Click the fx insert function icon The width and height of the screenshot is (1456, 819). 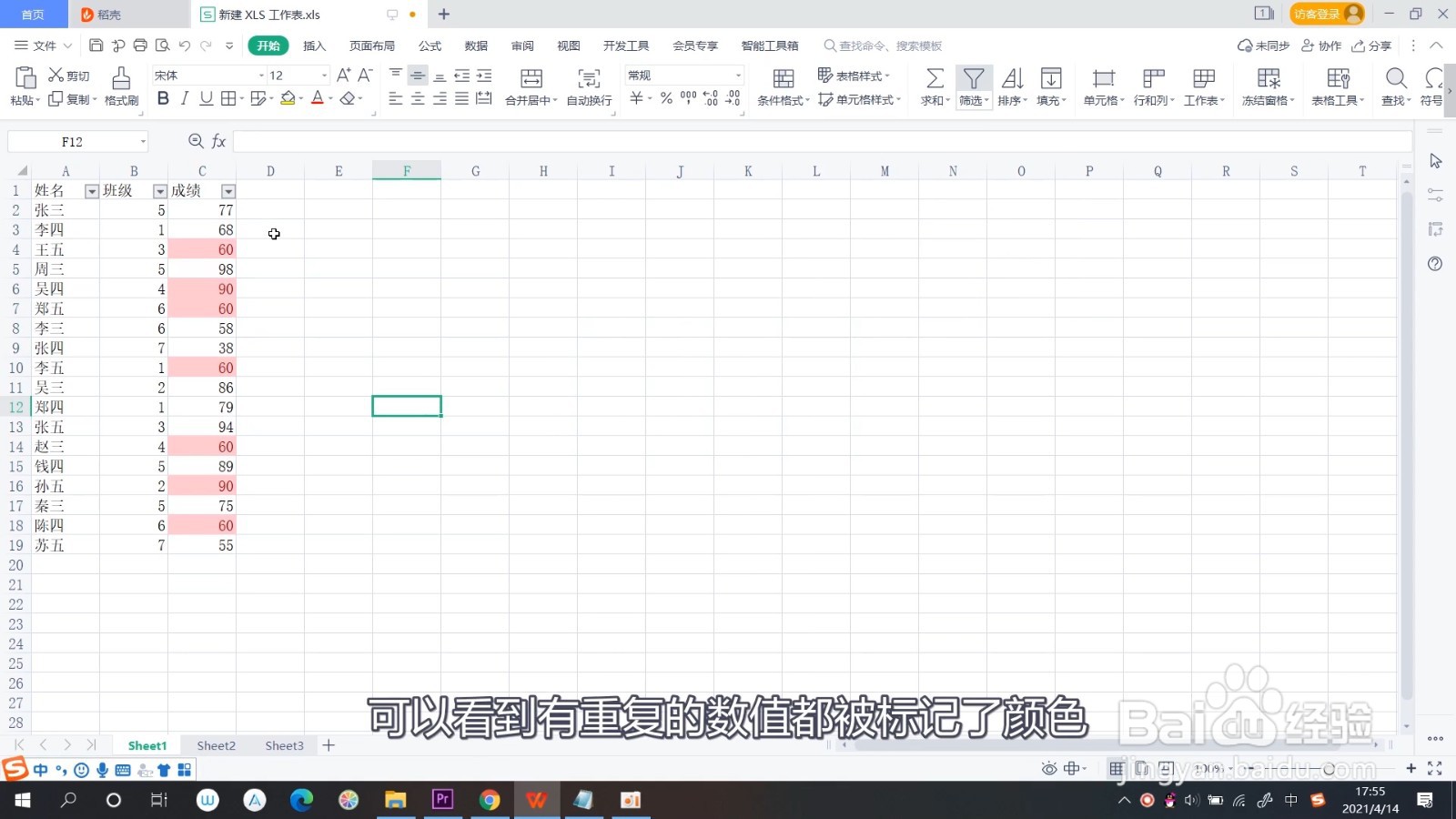218,141
